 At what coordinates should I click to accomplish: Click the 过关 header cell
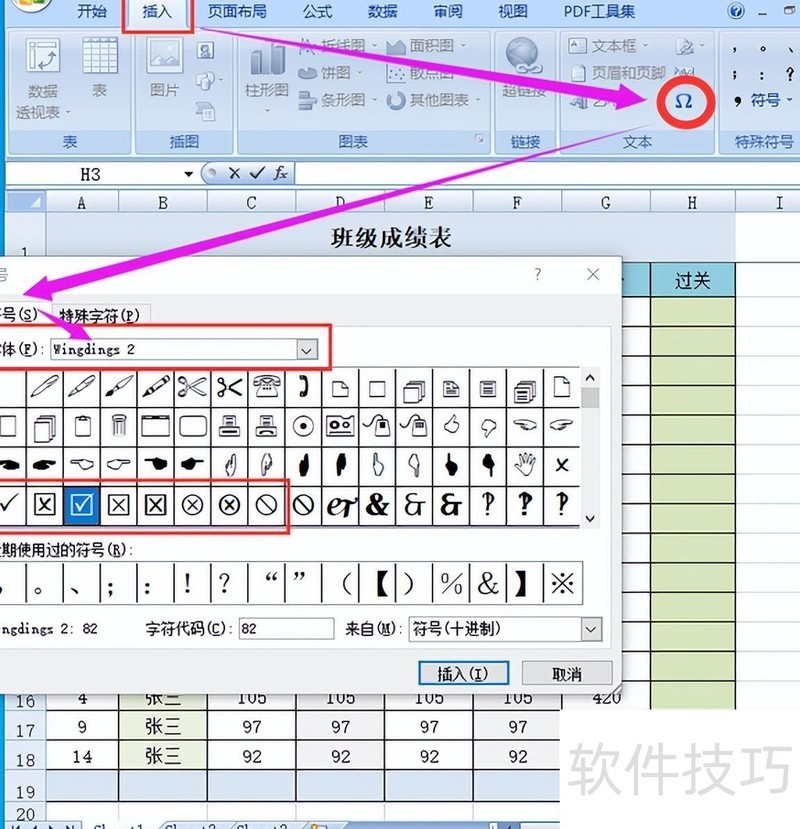pos(692,280)
